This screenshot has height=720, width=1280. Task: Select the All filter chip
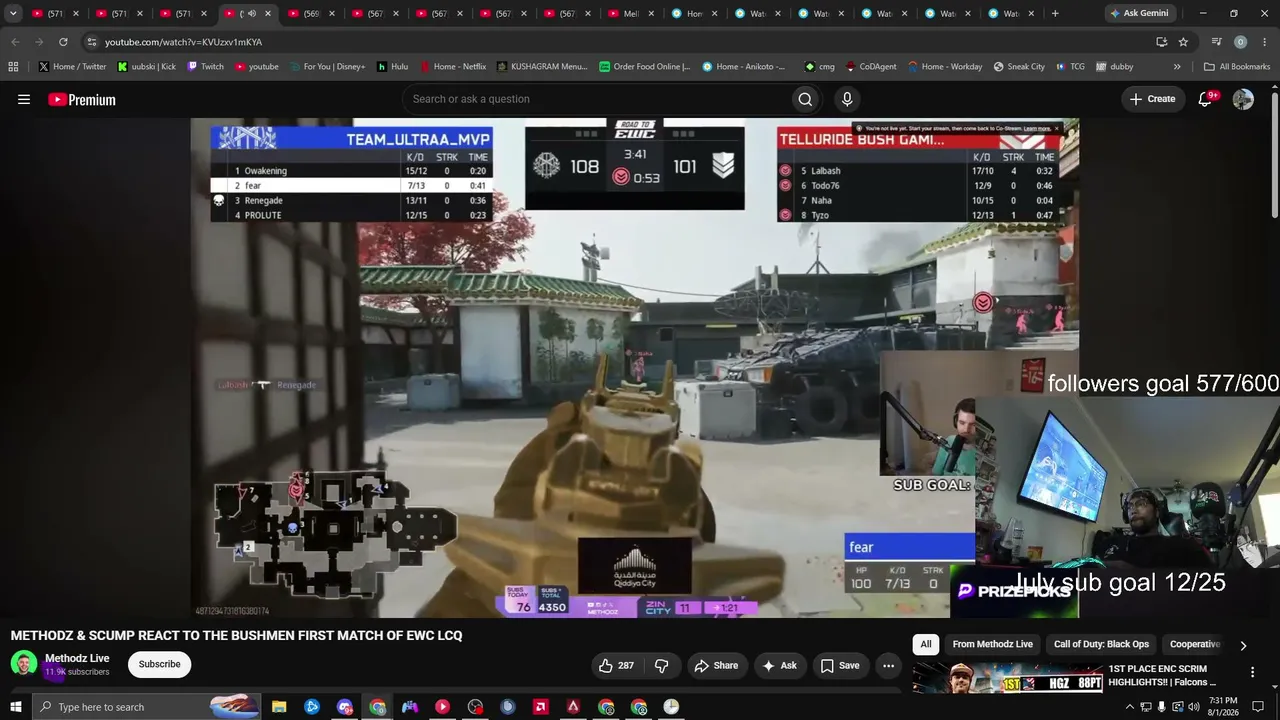(x=926, y=645)
